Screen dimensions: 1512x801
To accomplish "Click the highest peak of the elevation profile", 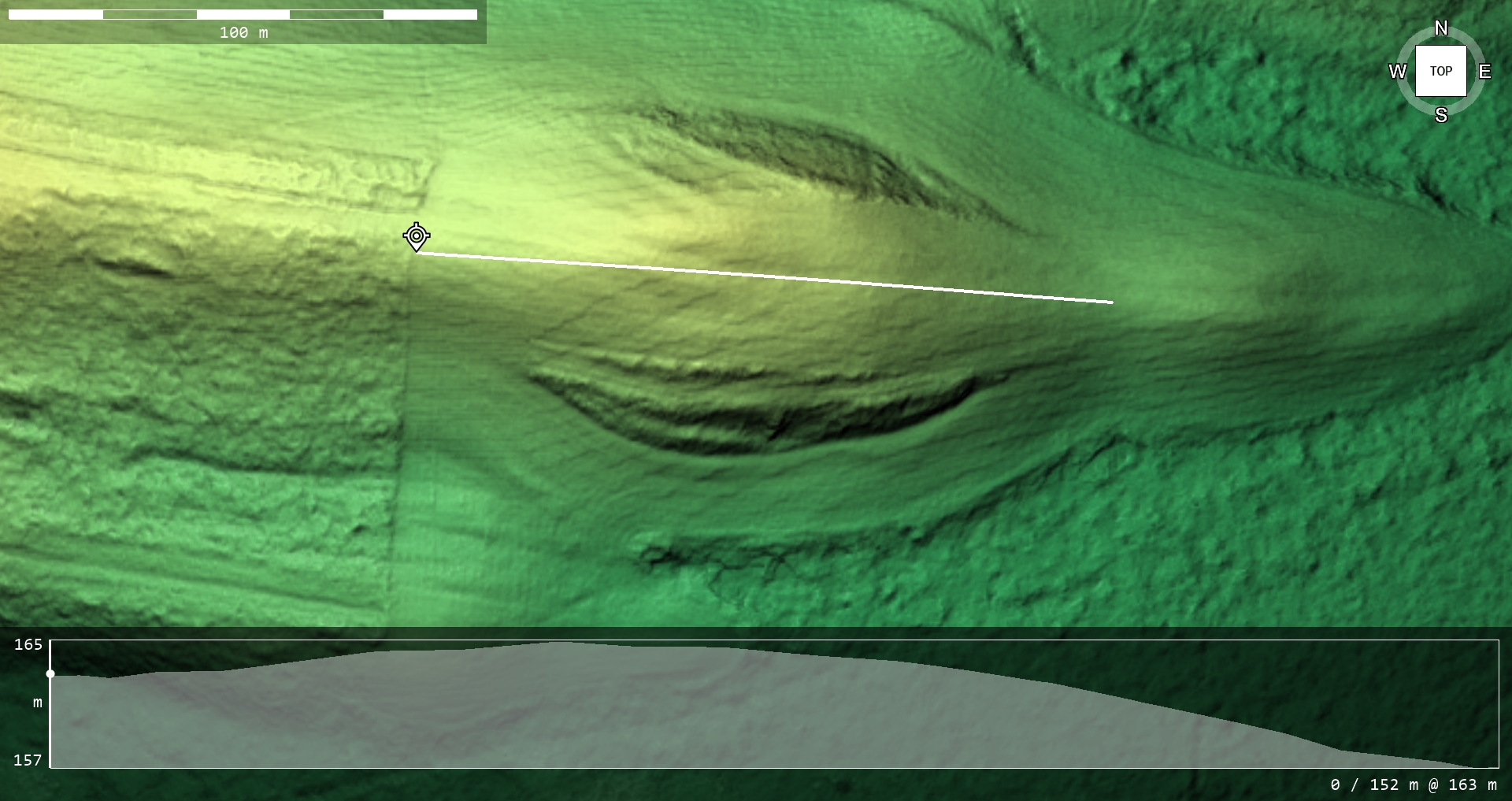I will point(558,643).
